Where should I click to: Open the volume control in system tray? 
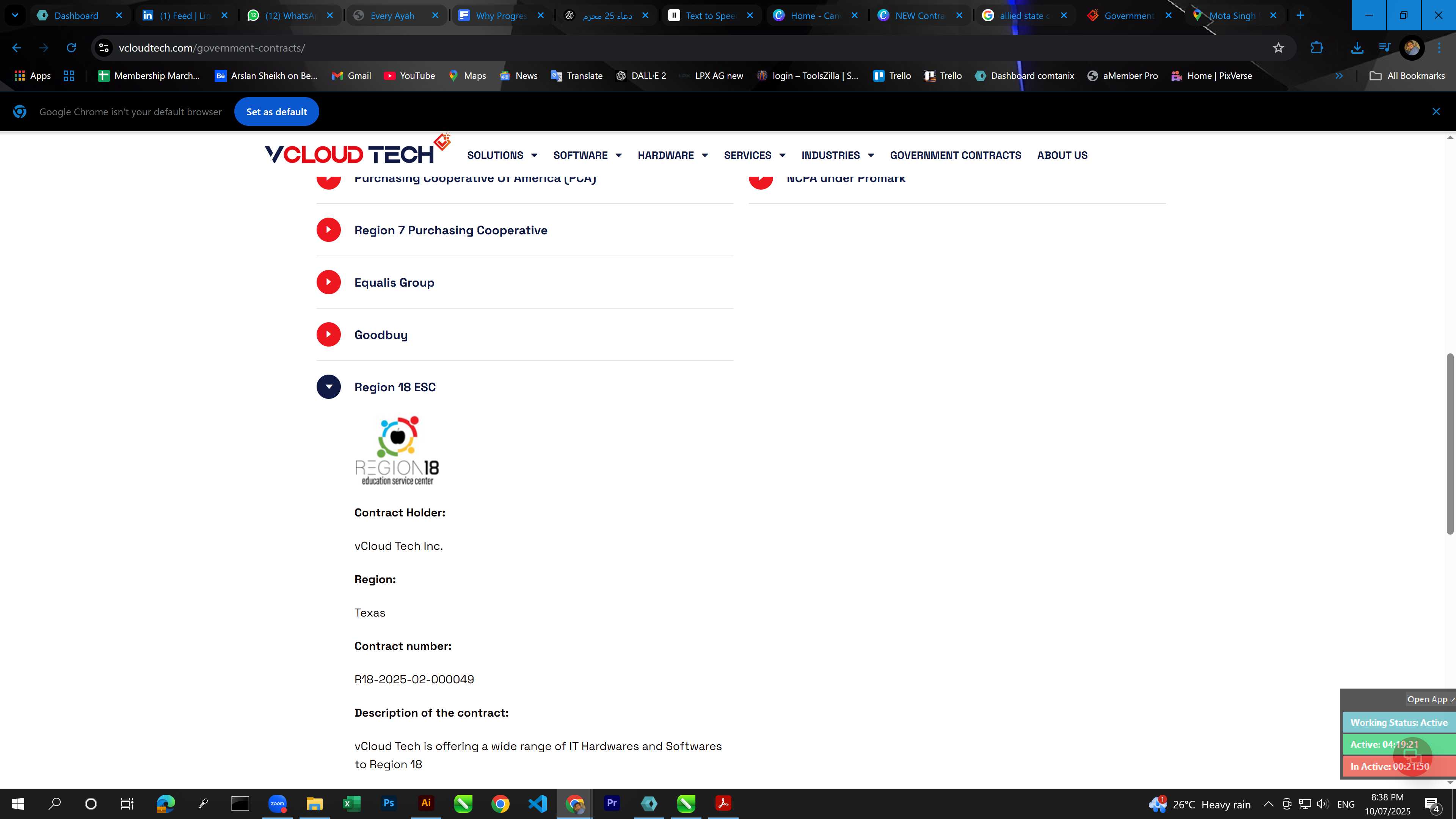coord(1323,804)
